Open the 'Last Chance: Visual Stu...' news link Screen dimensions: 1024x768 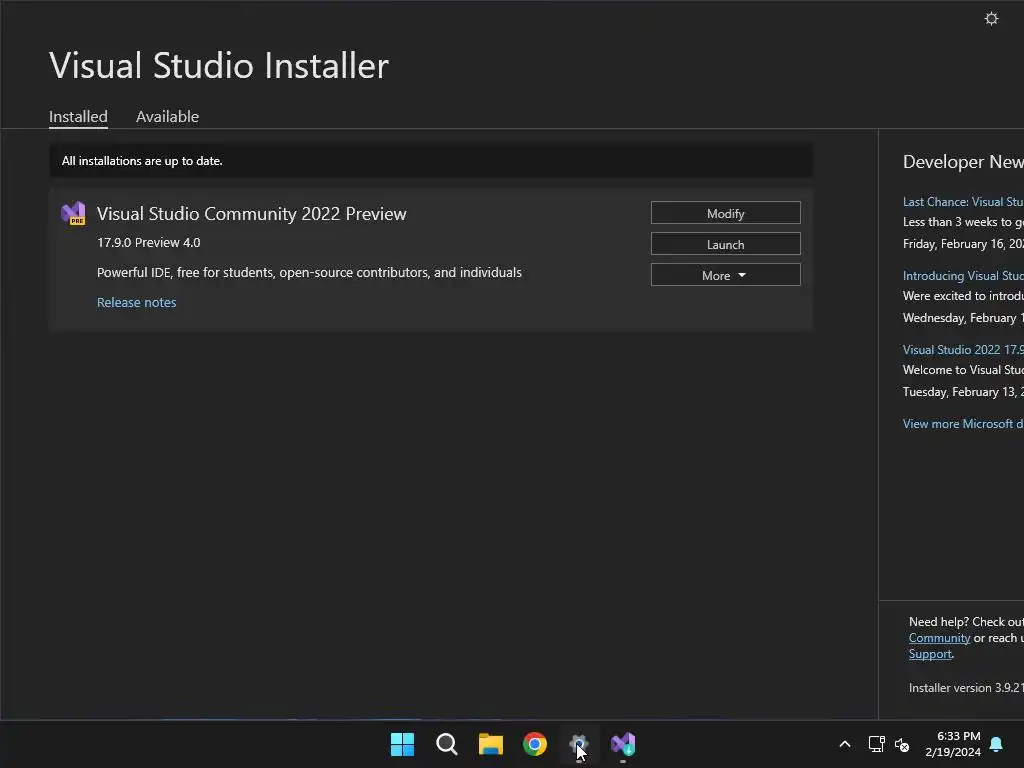point(963,202)
